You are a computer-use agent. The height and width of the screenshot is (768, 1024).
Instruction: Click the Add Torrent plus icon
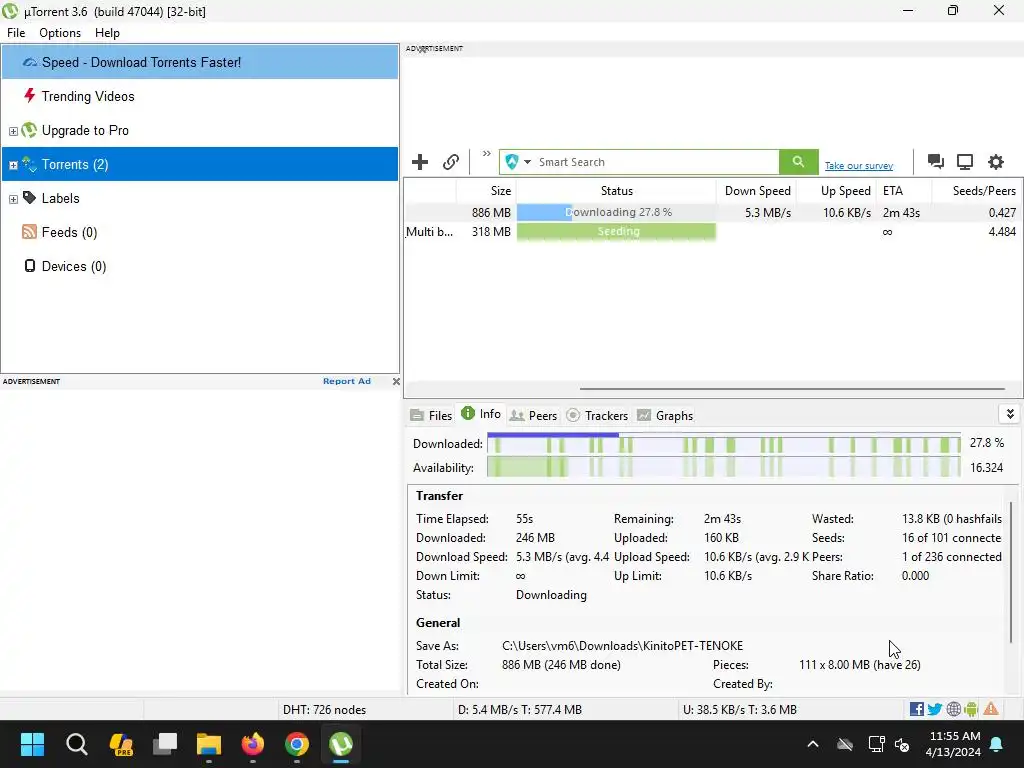coord(420,162)
